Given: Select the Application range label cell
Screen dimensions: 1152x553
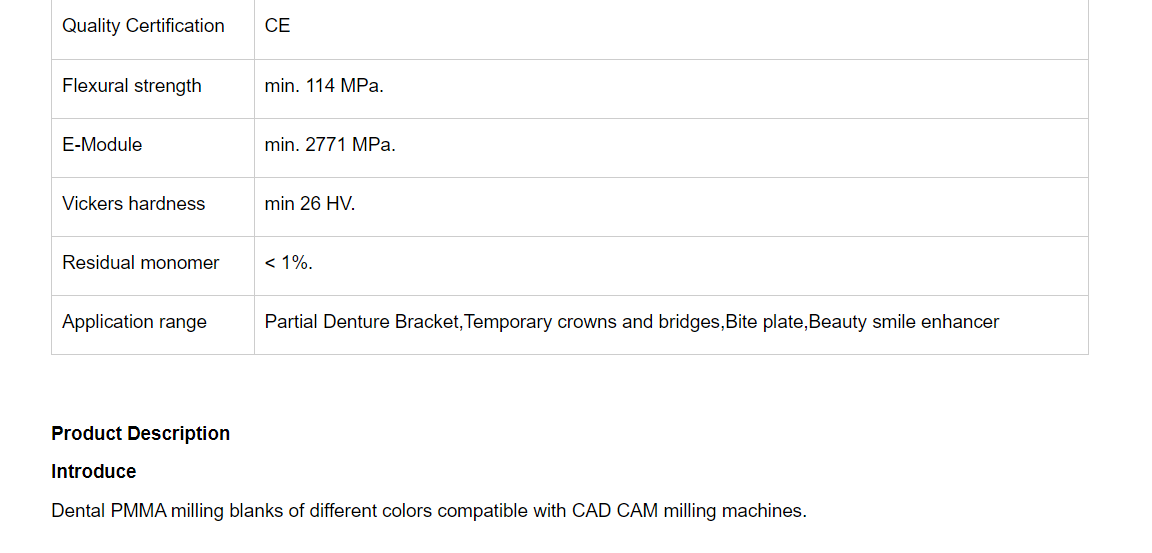Looking at the screenshot, I should tap(134, 322).
